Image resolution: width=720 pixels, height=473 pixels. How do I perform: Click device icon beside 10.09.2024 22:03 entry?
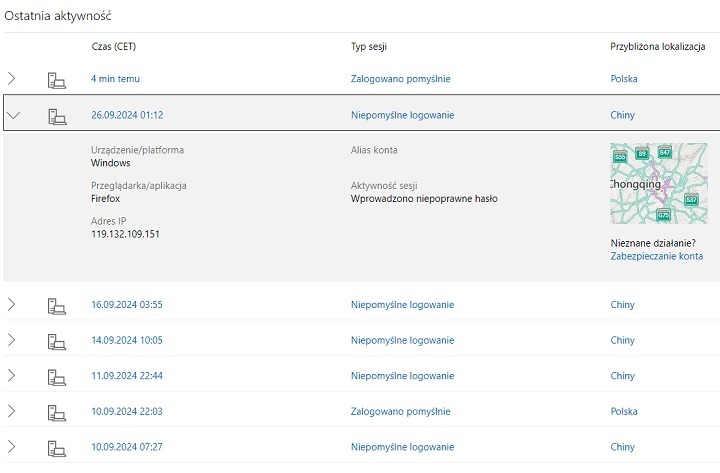click(57, 411)
